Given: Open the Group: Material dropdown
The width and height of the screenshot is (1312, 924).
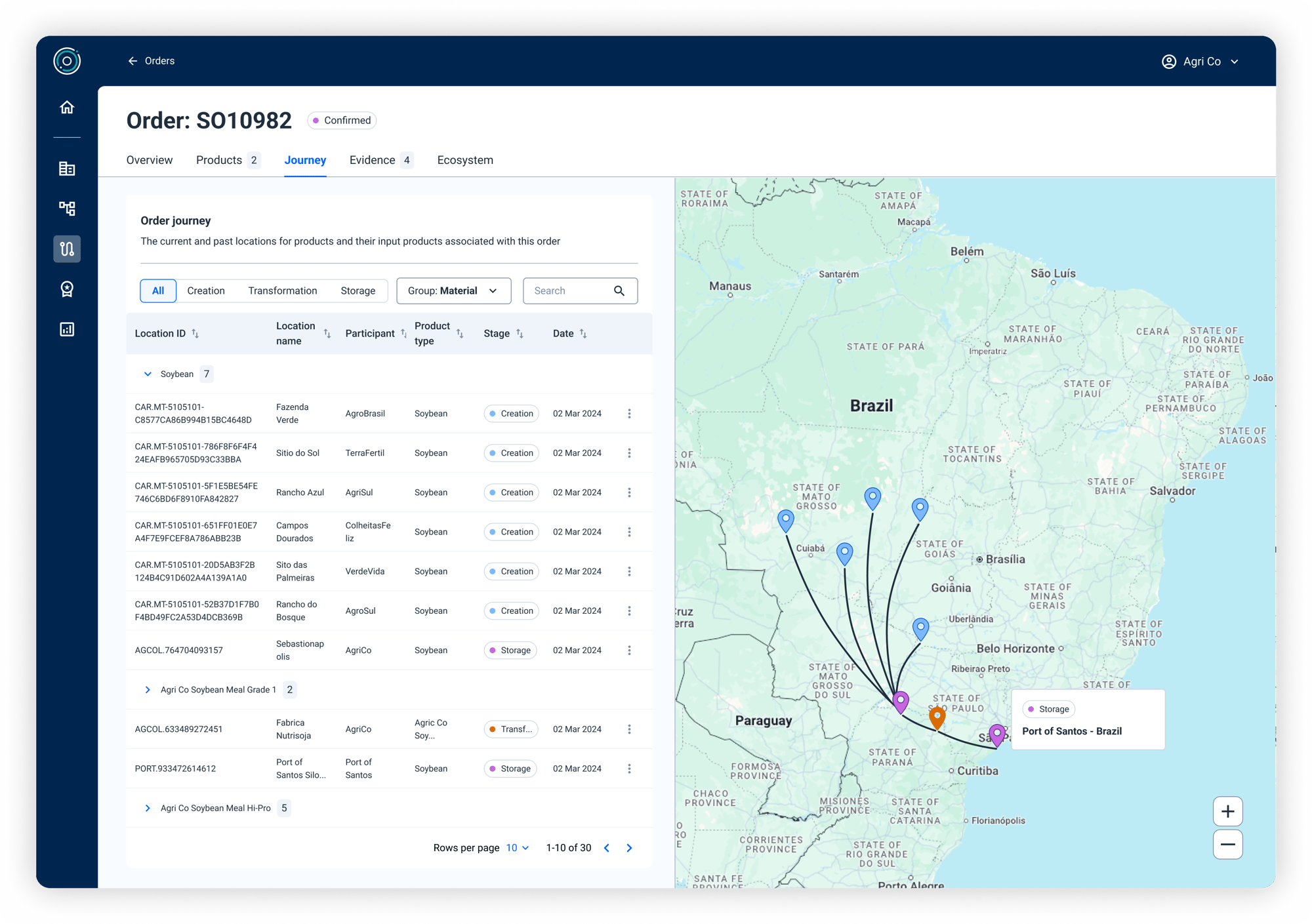Looking at the screenshot, I should [454, 291].
